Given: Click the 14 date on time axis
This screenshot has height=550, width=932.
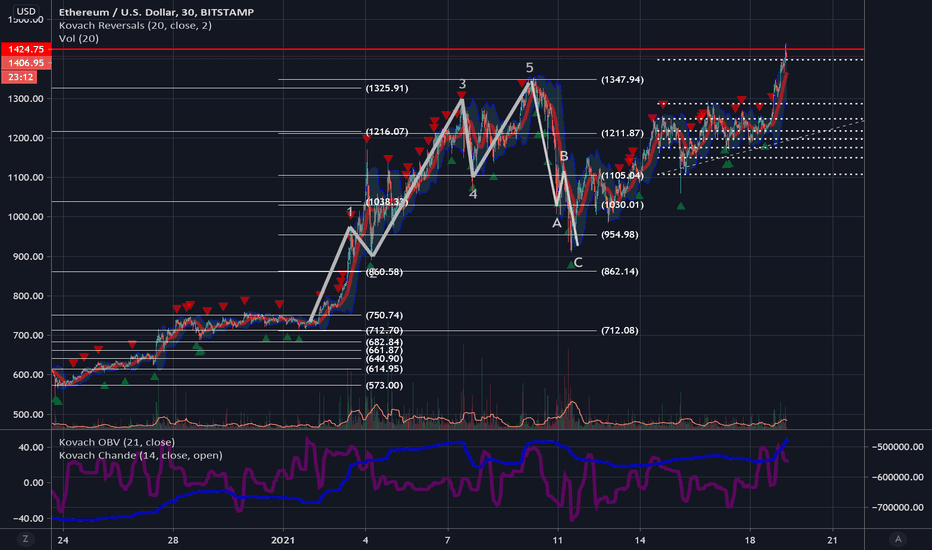Looking at the screenshot, I should click(640, 540).
